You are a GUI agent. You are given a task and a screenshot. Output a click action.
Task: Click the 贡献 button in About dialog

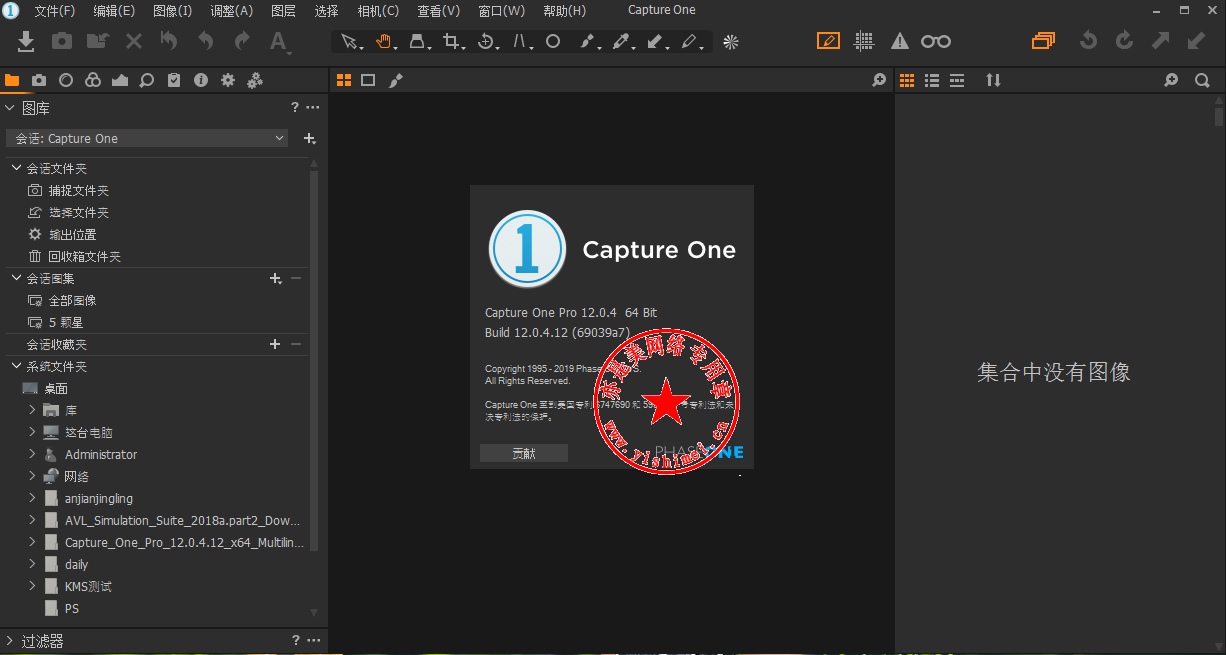pos(524,453)
